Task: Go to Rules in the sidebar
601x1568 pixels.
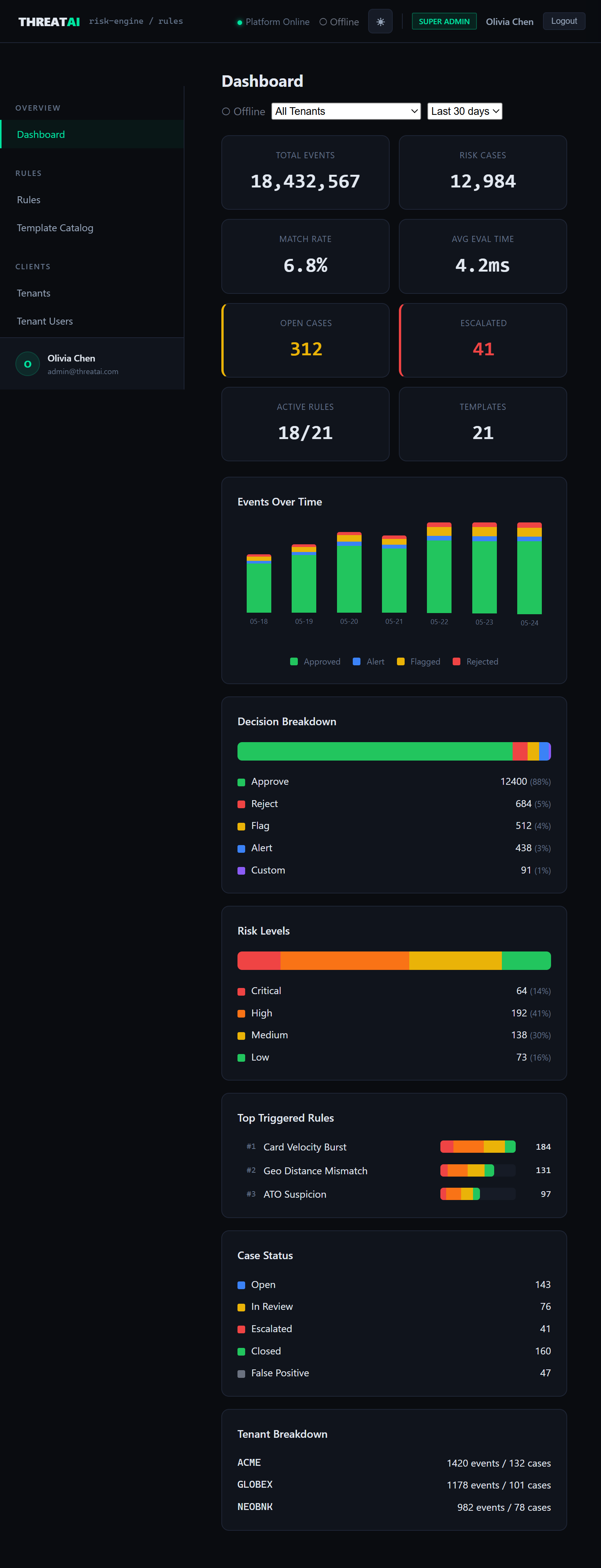Action: pos(92,200)
